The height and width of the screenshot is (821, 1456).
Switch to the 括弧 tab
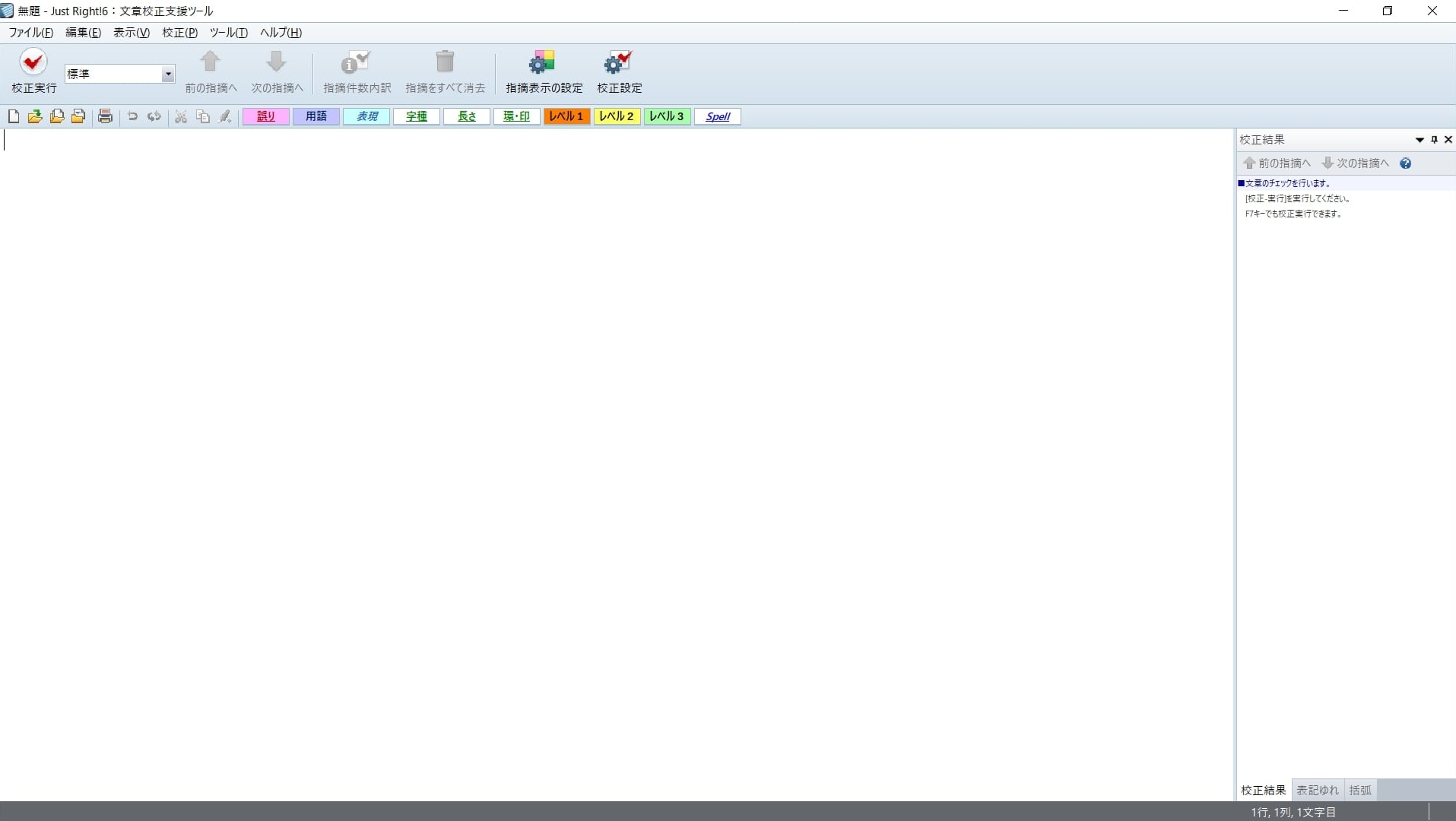pos(1360,791)
